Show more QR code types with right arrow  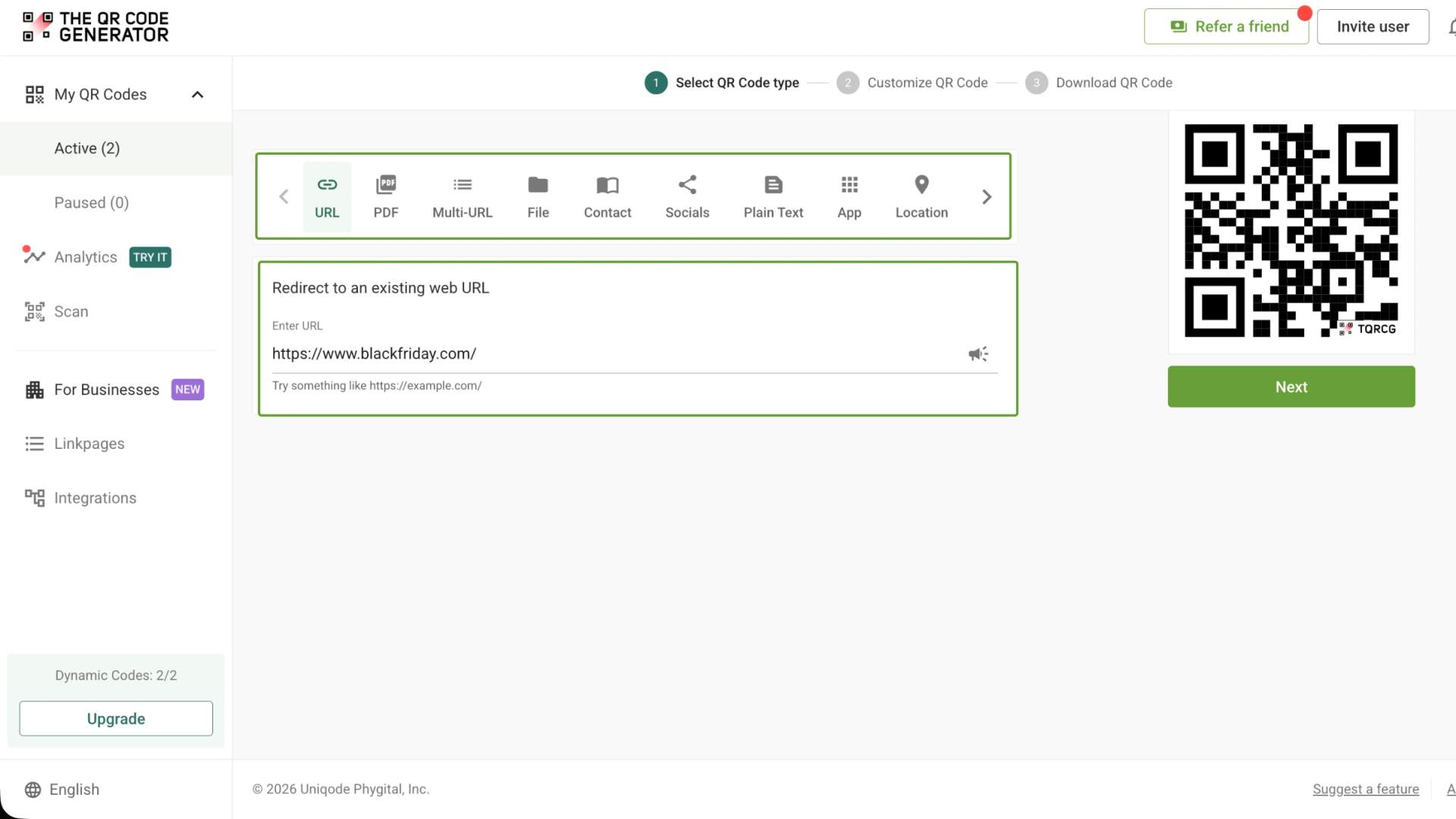coord(987,197)
